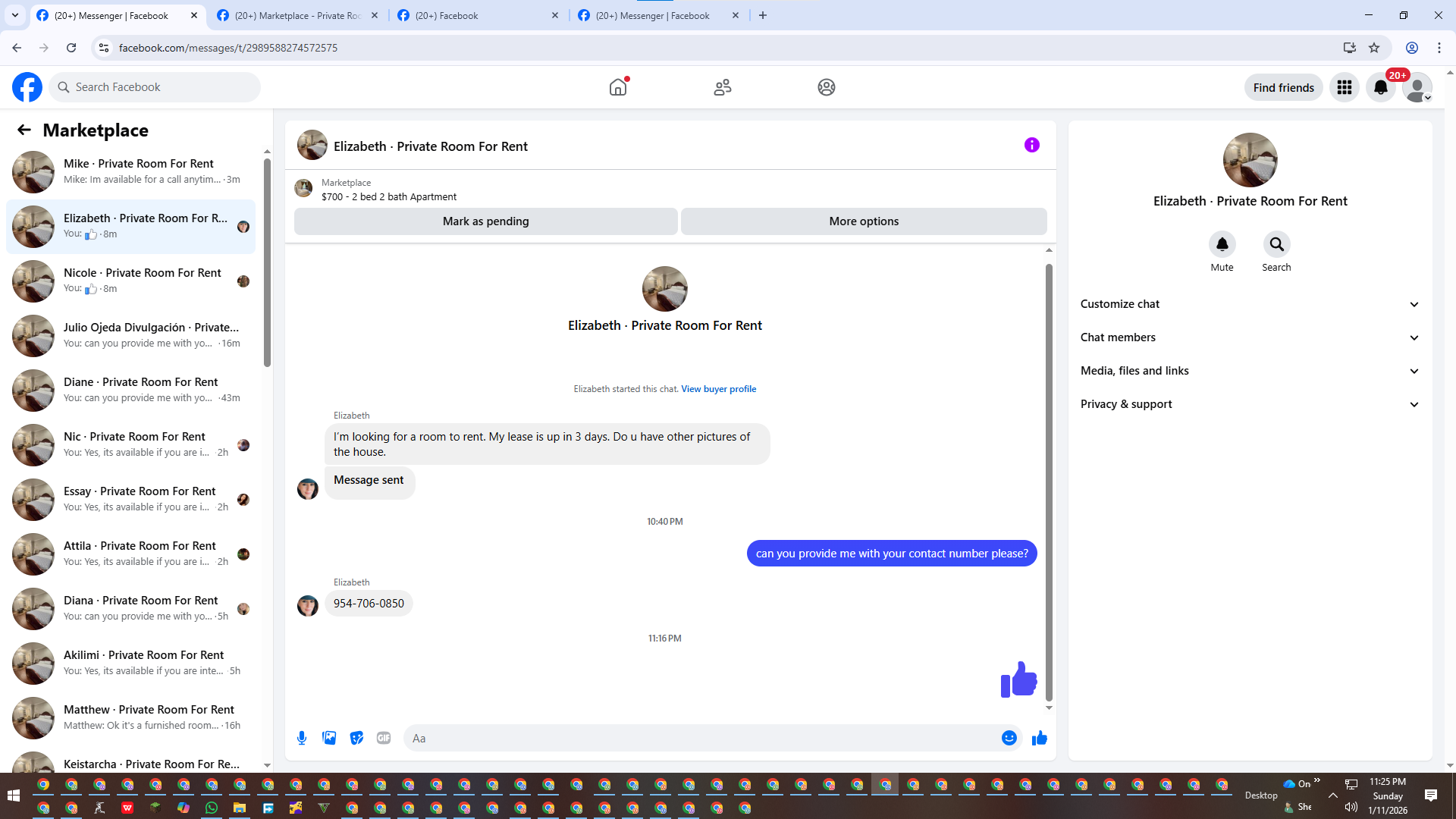This screenshot has height=819, width=1456.
Task: Open the Friends icon in top navigation
Action: coord(723,87)
